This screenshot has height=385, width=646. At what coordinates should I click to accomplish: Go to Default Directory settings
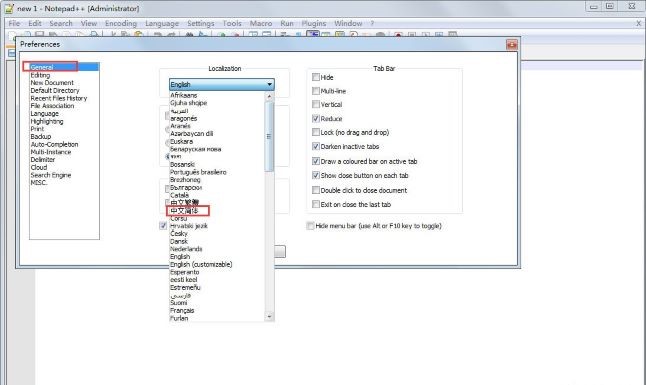coord(55,90)
